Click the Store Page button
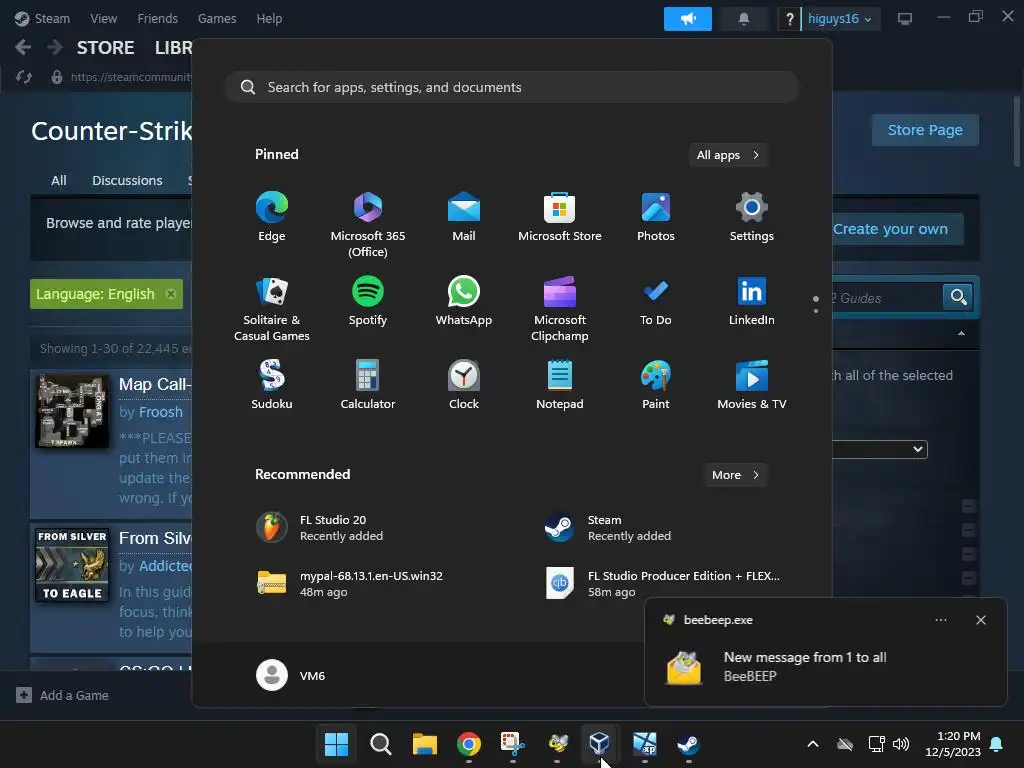The height and width of the screenshot is (768, 1024). tap(925, 130)
